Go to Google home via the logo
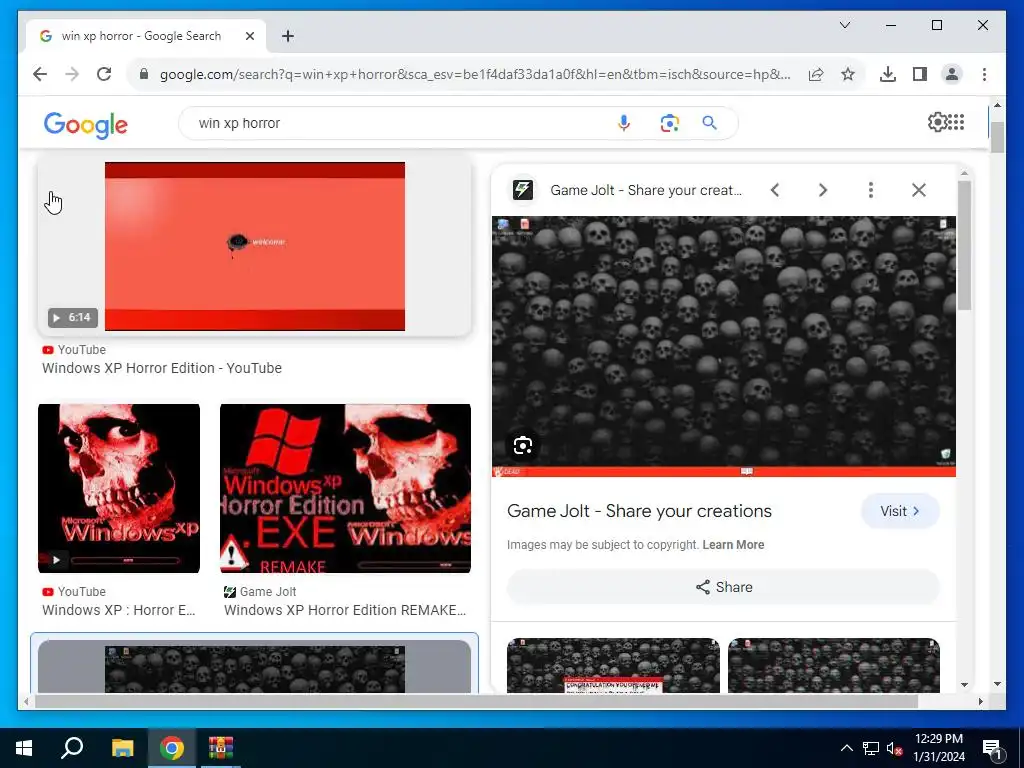The width and height of the screenshot is (1024, 768). [x=86, y=124]
